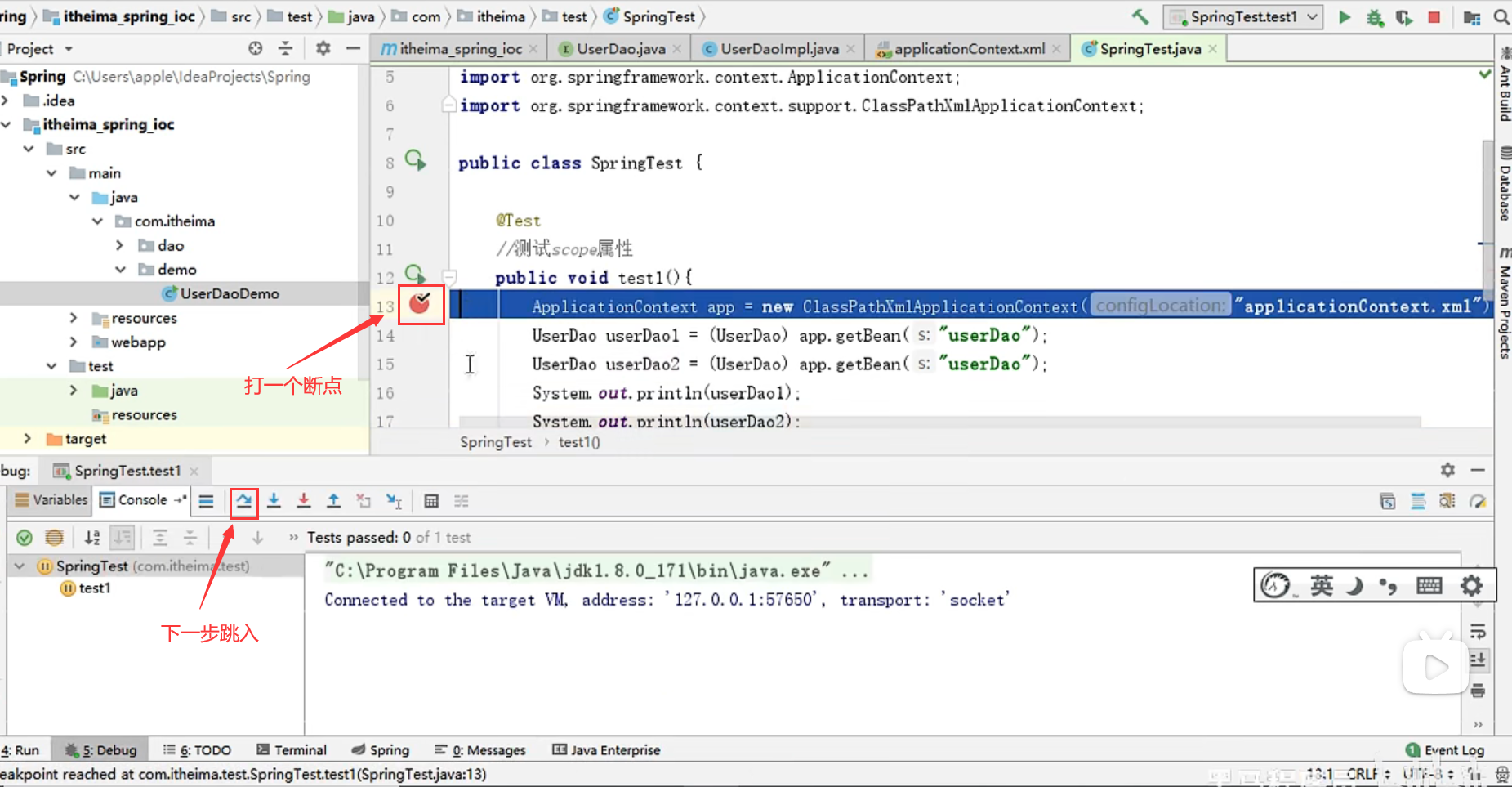Click the Step Over debug button
1512x787 pixels.
pyautogui.click(x=243, y=501)
